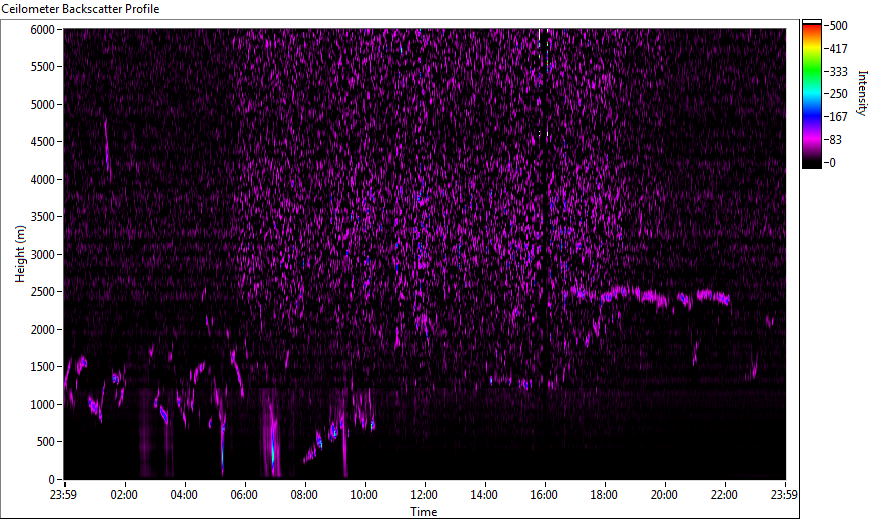Click the 4000 height axis value
The width and height of the screenshot is (872, 519).
pos(43,180)
